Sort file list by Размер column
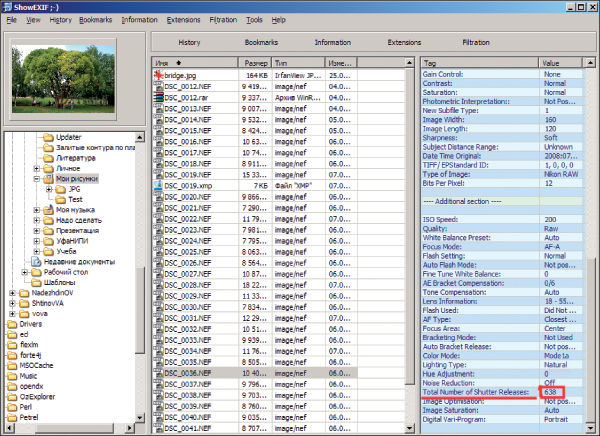The image size is (600, 436). 255,63
